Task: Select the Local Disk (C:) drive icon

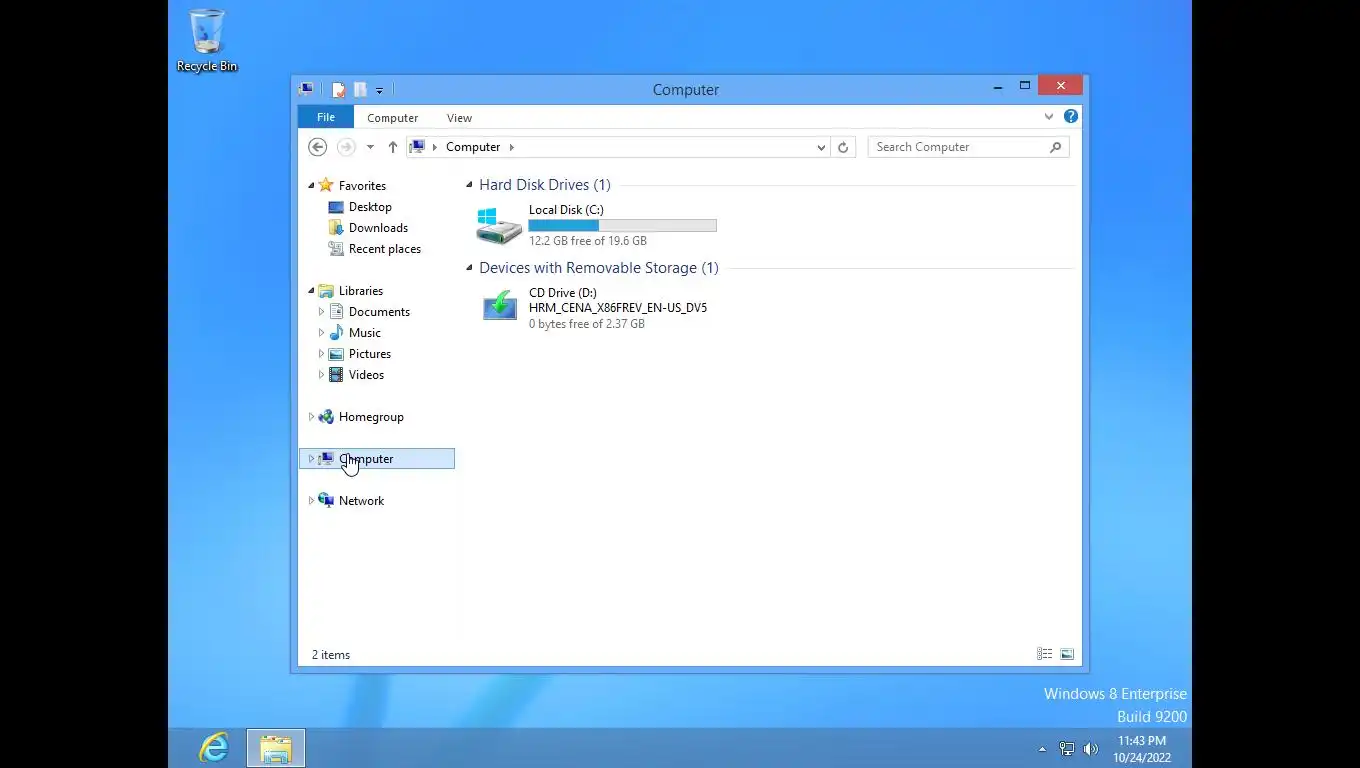Action: click(x=498, y=226)
